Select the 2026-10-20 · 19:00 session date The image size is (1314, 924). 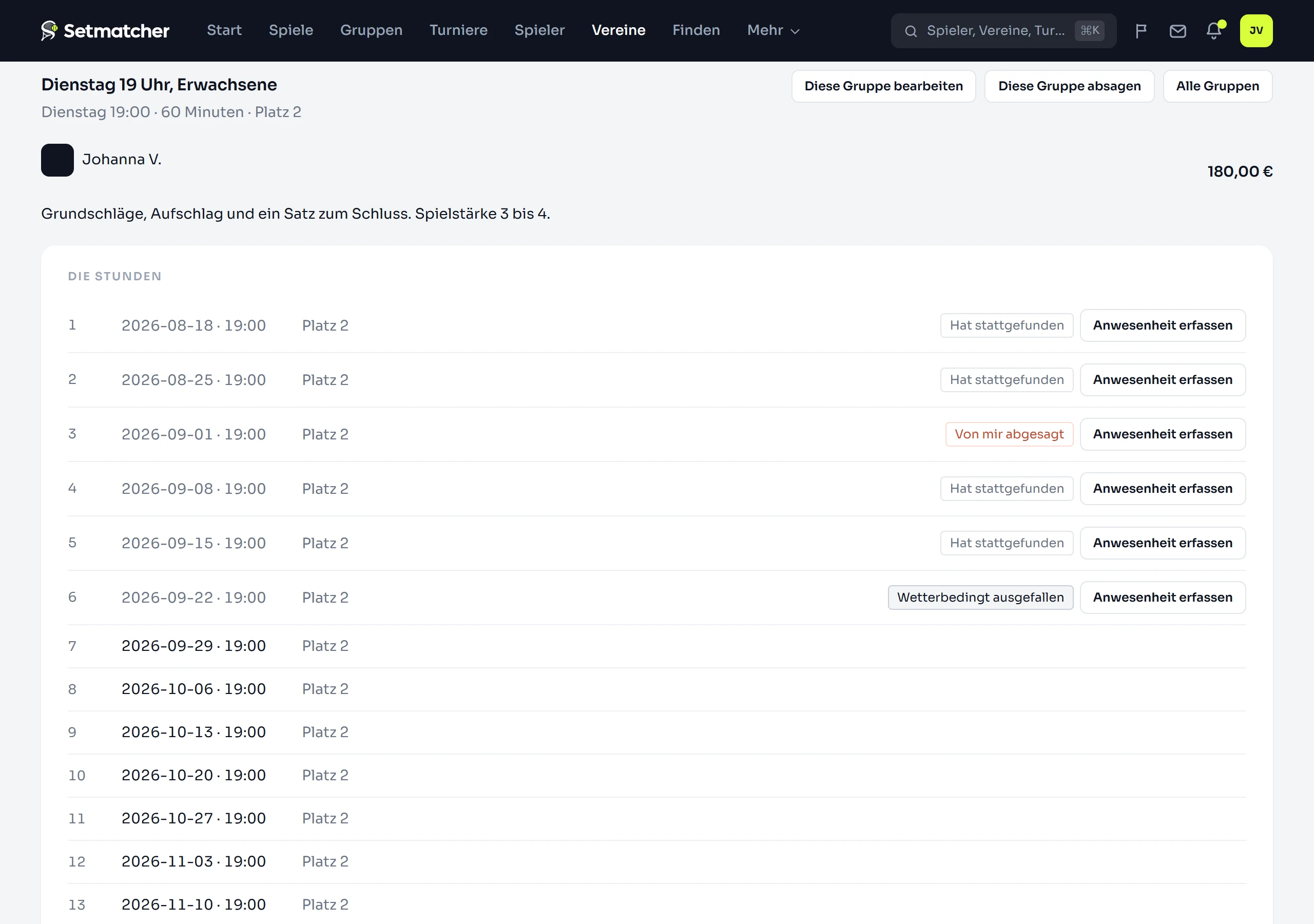point(194,775)
